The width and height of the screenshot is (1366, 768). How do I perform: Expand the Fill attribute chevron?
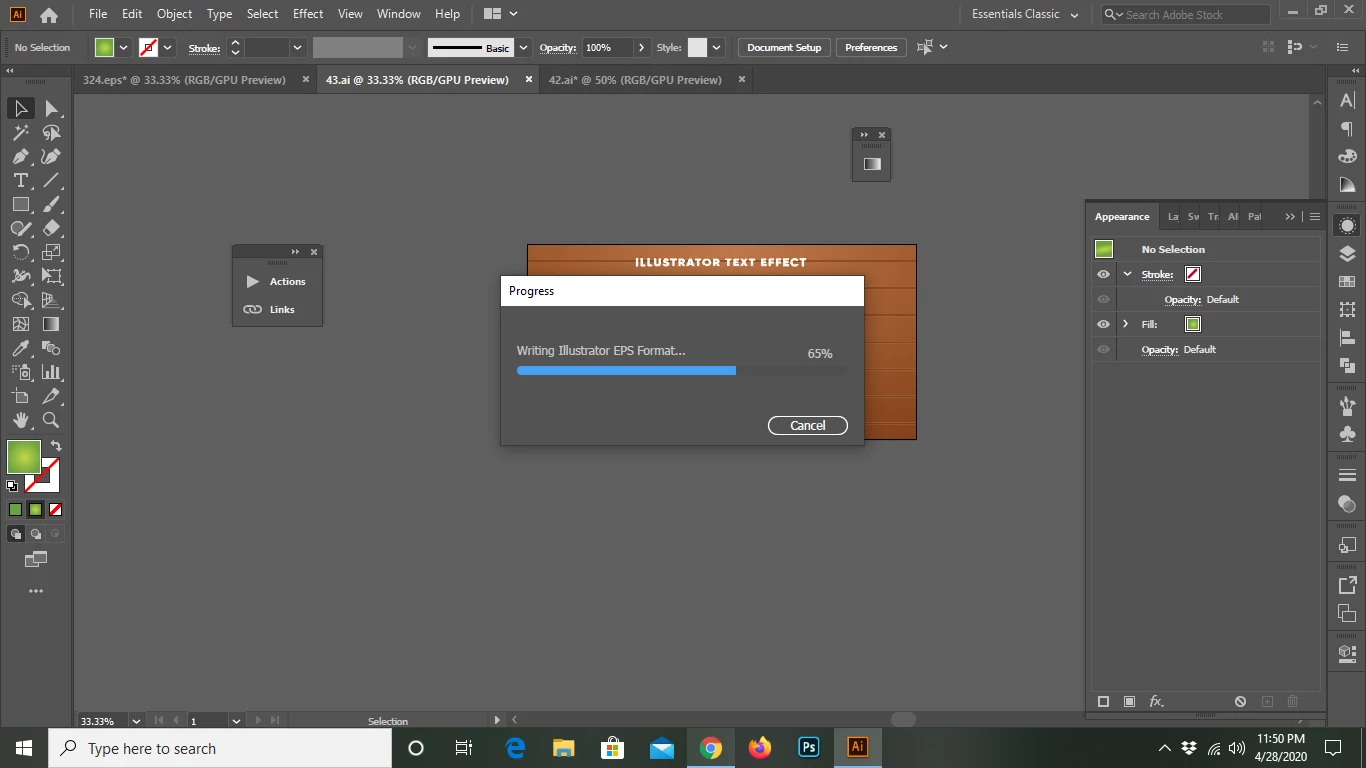[1126, 324]
